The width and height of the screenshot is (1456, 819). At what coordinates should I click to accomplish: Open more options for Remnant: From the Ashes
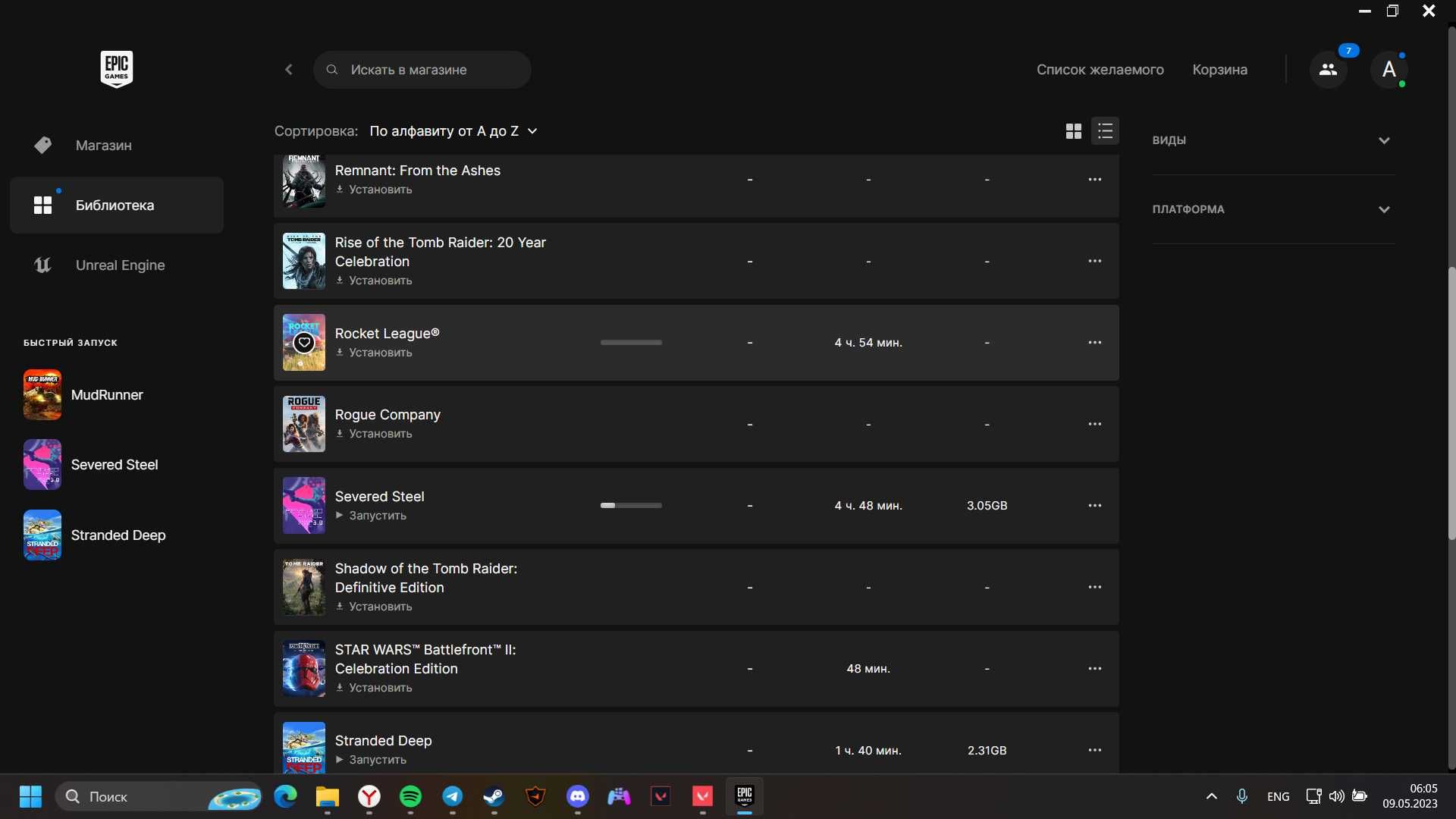(1095, 180)
